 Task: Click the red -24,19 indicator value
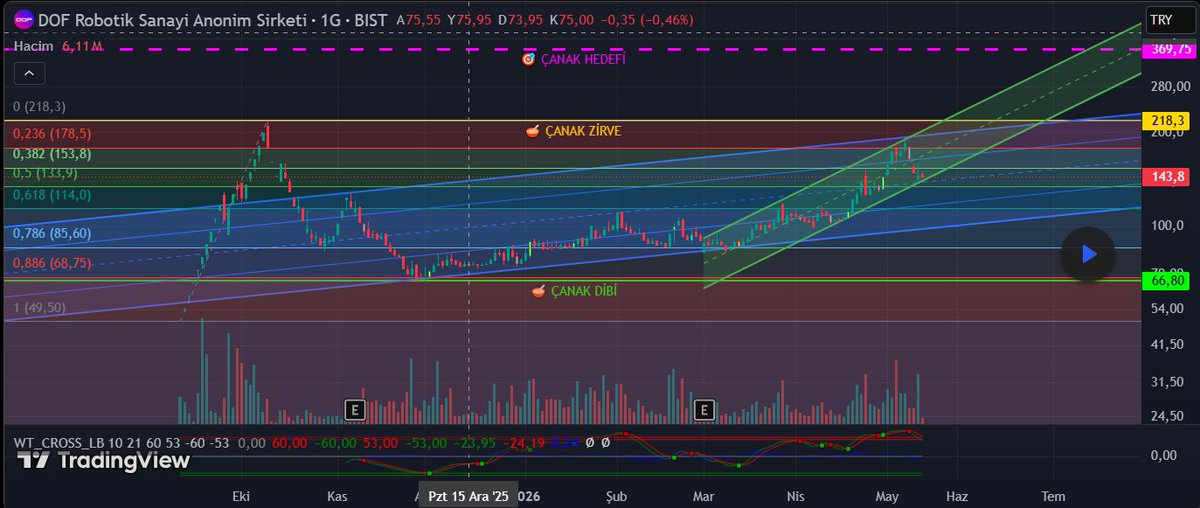pos(524,442)
